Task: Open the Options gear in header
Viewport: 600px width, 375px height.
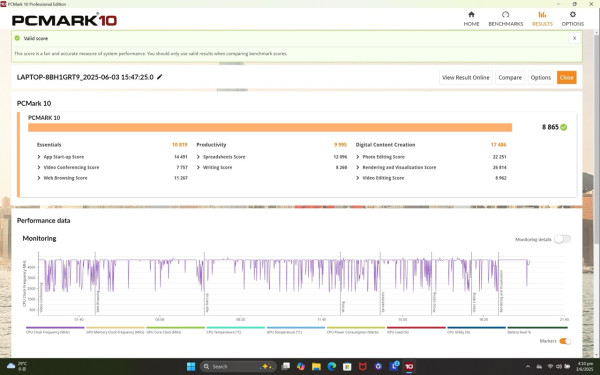Action: [x=572, y=15]
